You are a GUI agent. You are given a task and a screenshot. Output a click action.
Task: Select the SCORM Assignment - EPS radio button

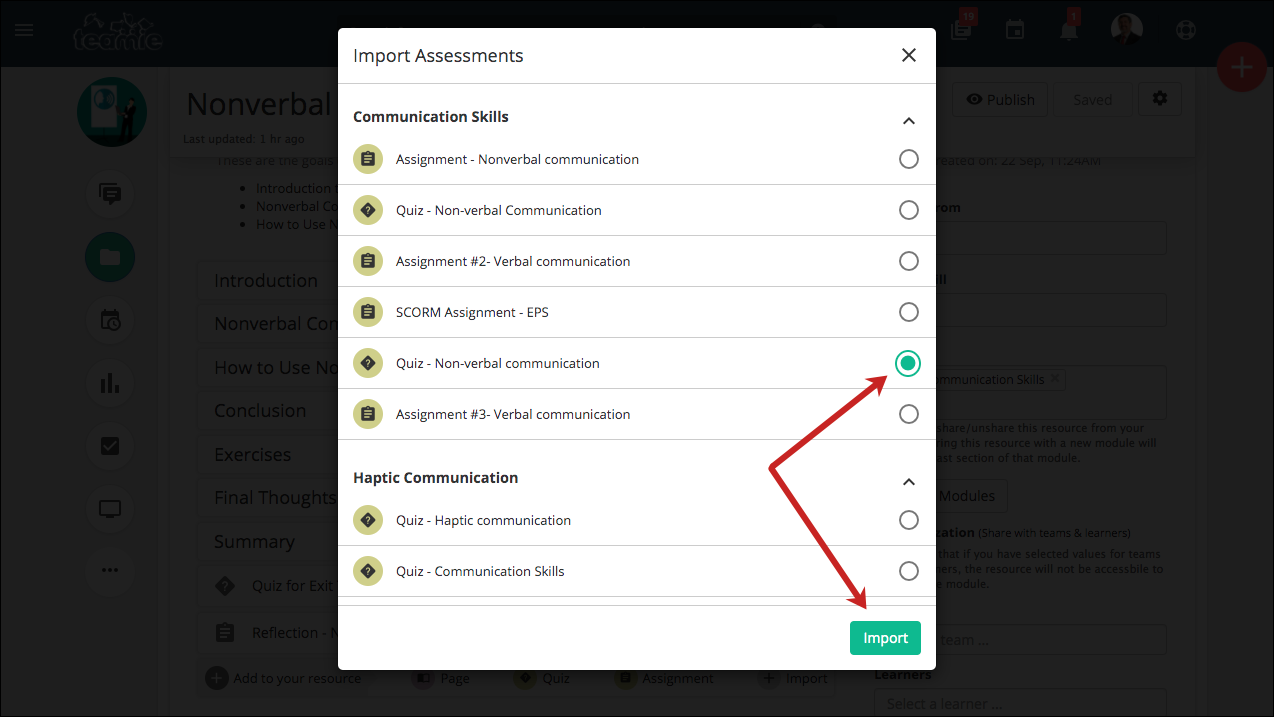click(908, 312)
